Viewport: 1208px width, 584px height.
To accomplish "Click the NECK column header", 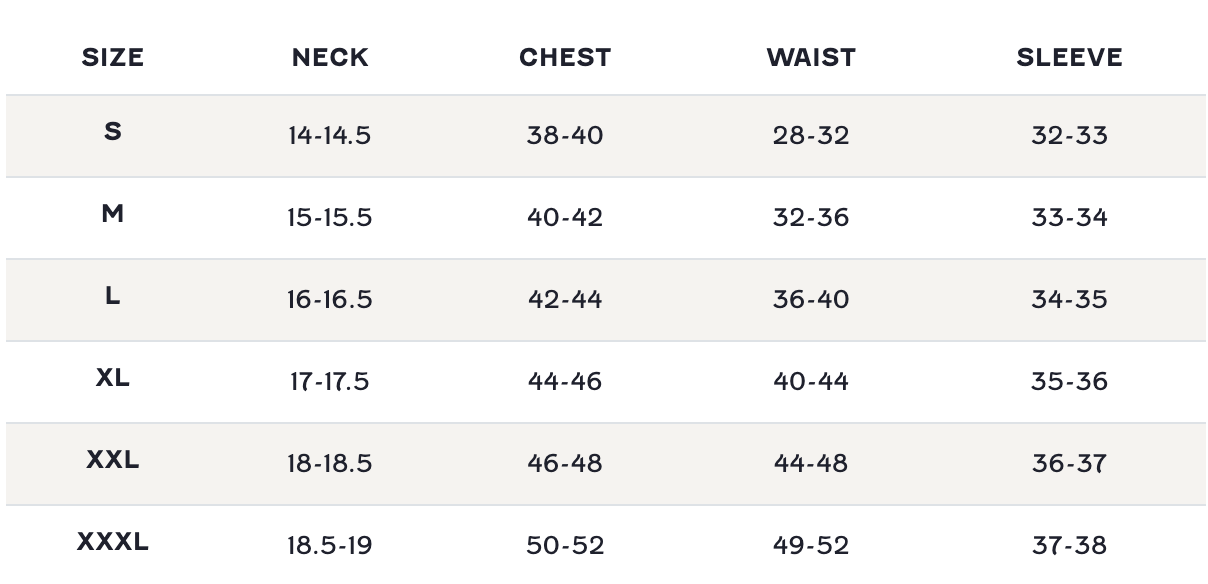I will pyautogui.click(x=330, y=58).
